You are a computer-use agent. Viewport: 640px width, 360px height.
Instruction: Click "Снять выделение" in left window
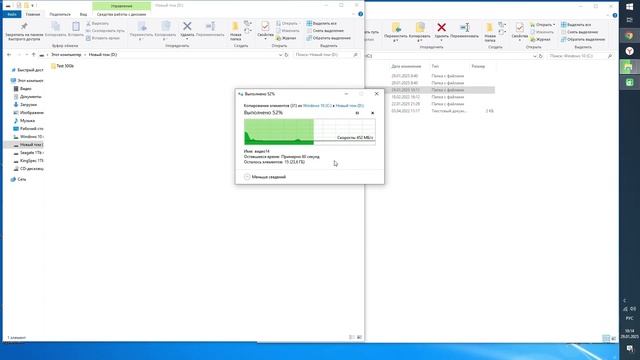(x=325, y=31)
